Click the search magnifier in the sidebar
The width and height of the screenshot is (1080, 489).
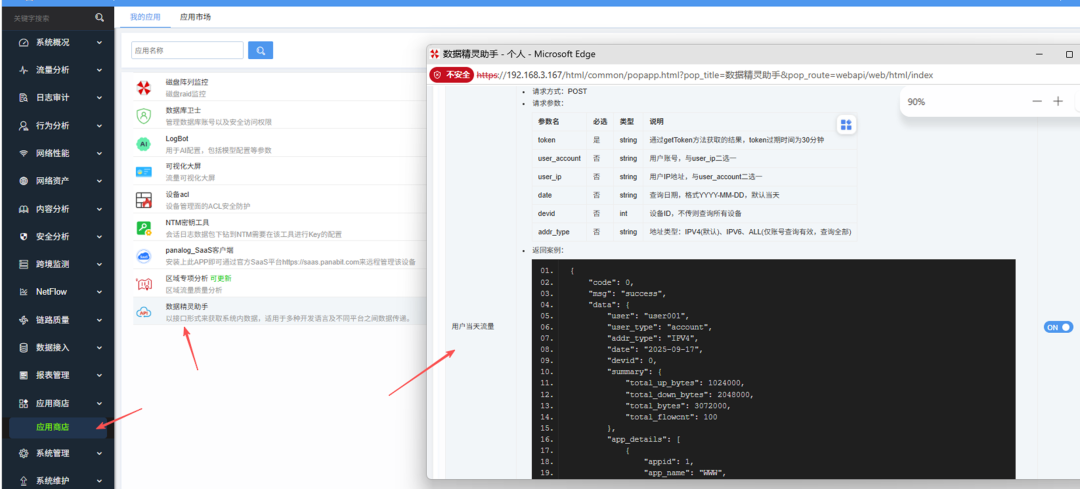[100, 17]
